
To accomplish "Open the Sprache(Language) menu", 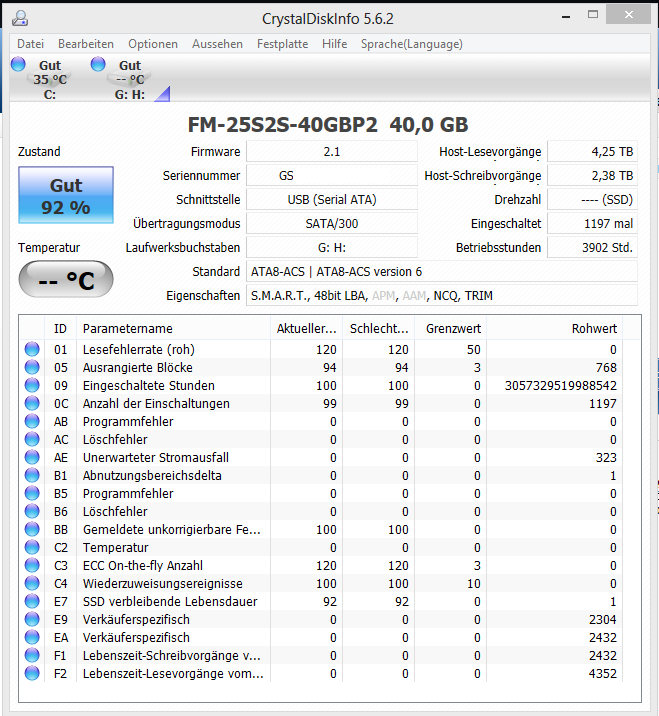I will click(x=412, y=44).
